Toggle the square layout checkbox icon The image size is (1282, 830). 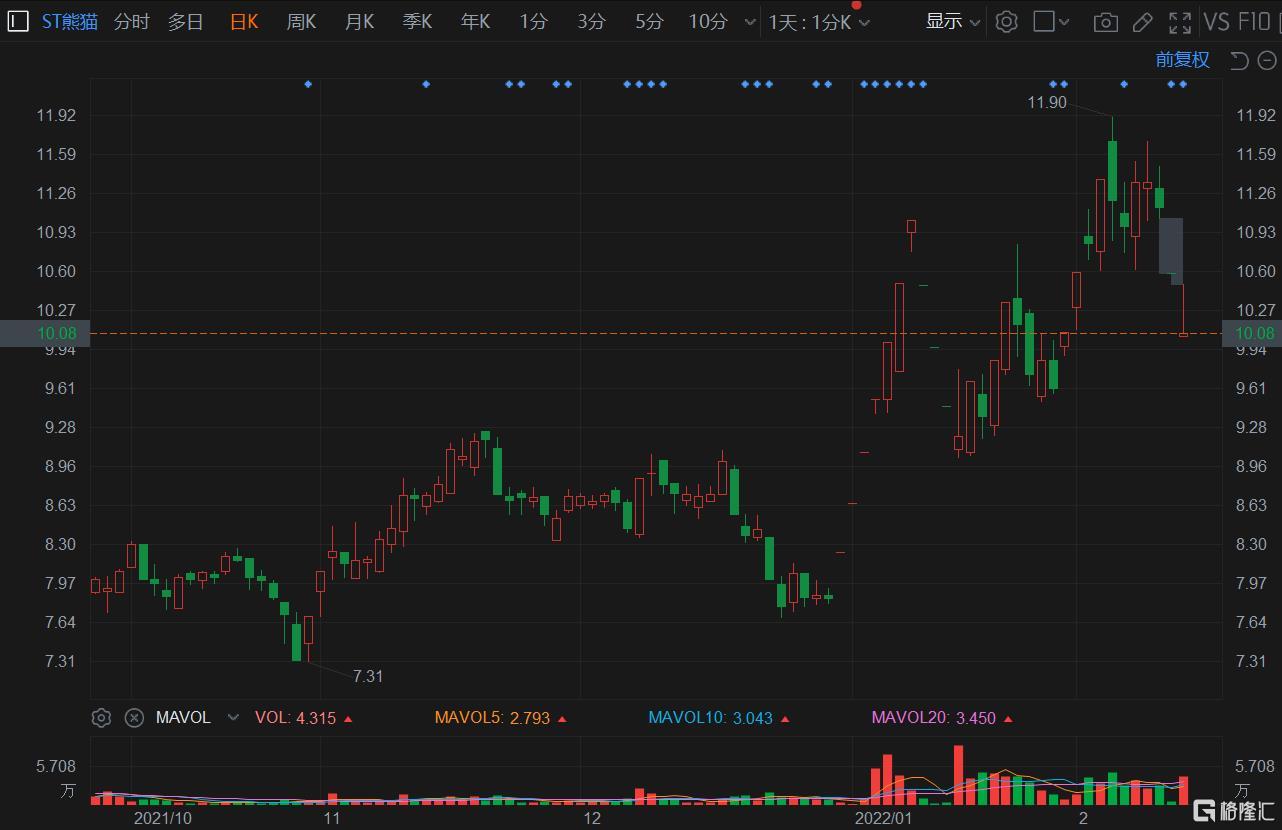point(1044,21)
